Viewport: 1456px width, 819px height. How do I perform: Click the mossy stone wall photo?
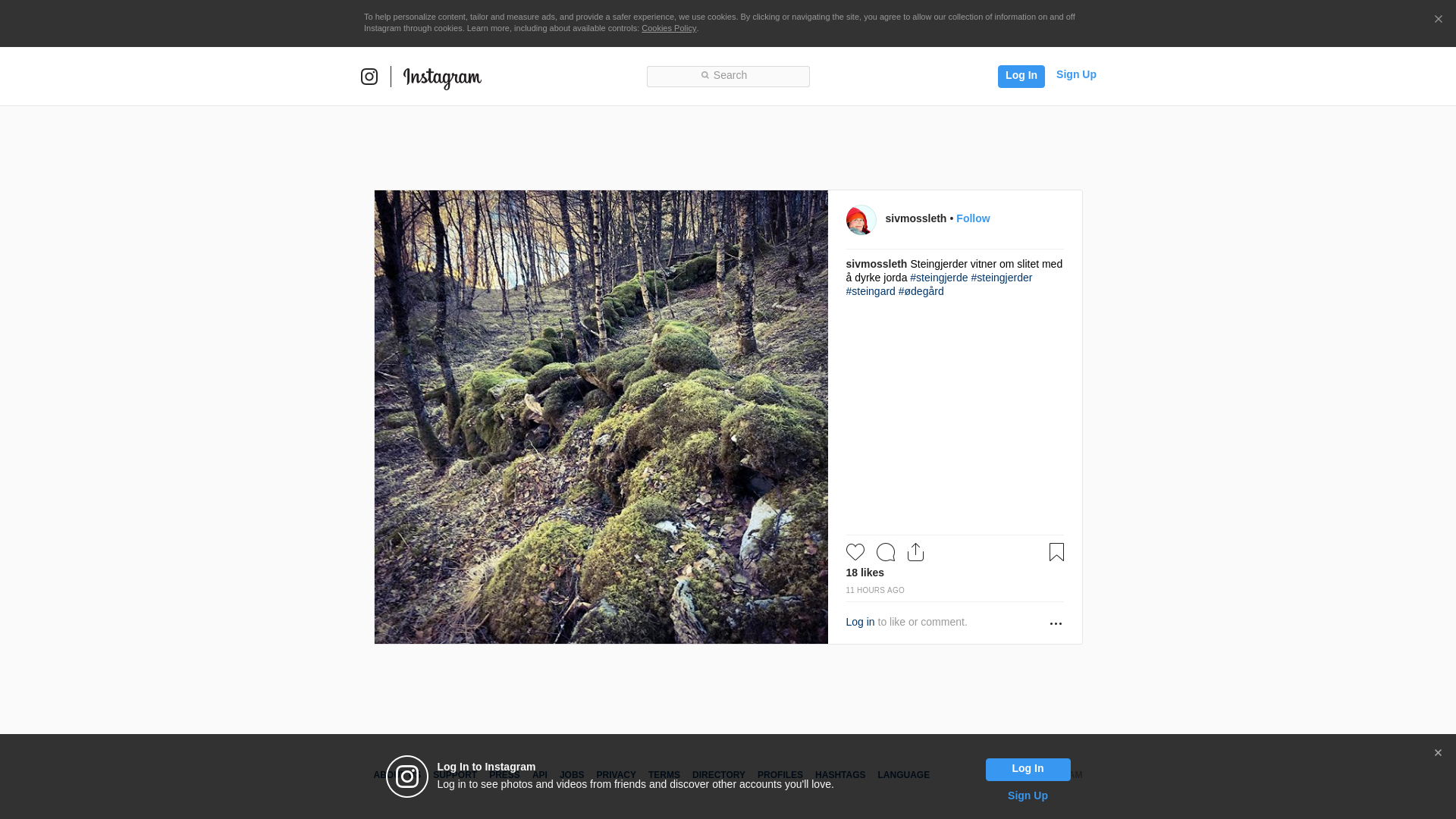click(x=601, y=417)
